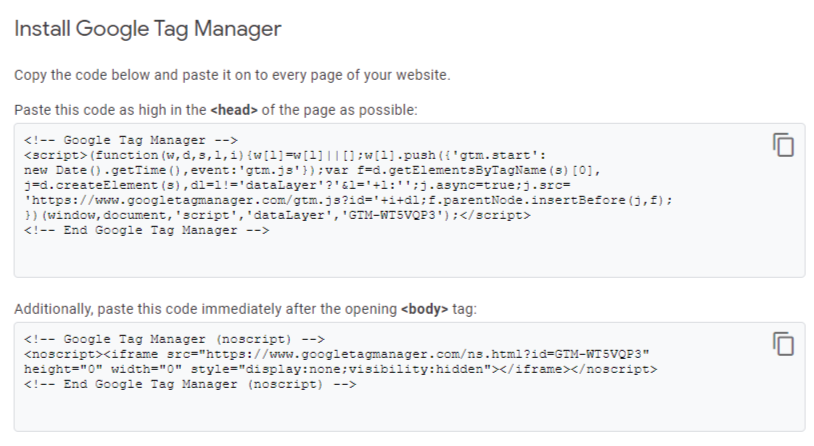The image size is (814, 446).
Task: Click the bold <body> label text
Action: point(424,309)
